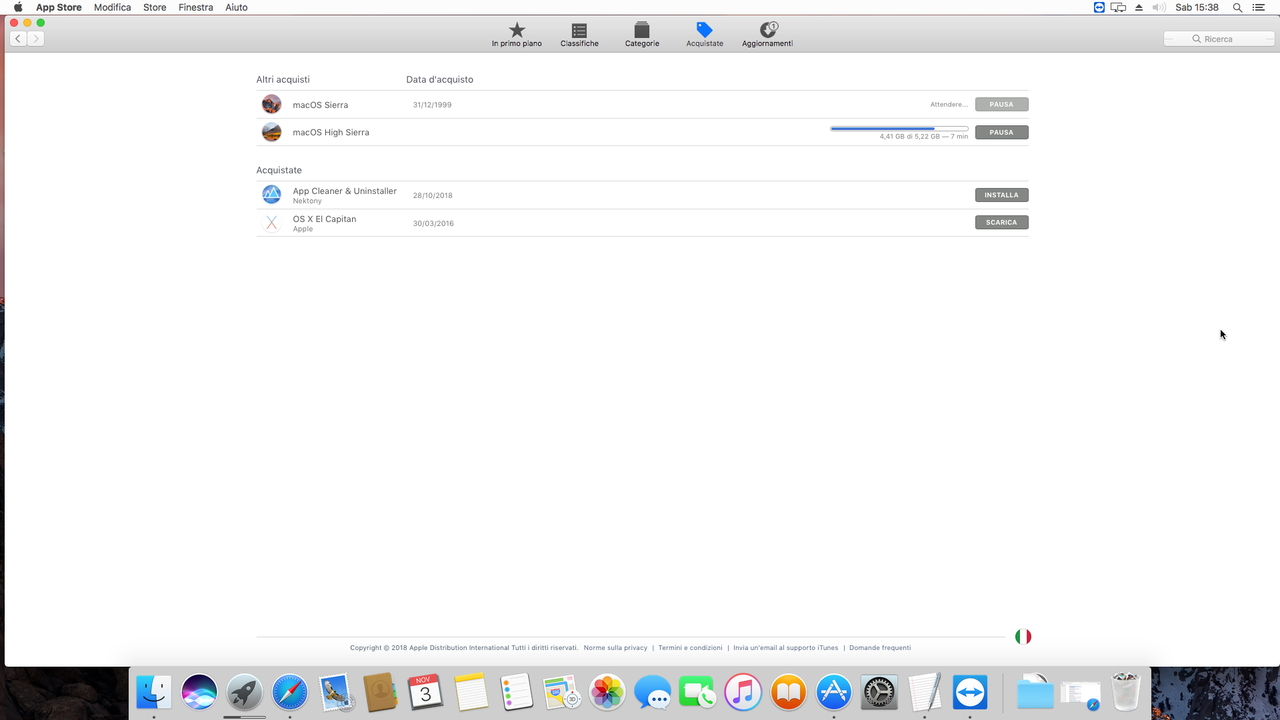Image resolution: width=1280 pixels, height=720 pixels.
Task: Click the clock showing Sab 15:38
Action: coord(1197,7)
